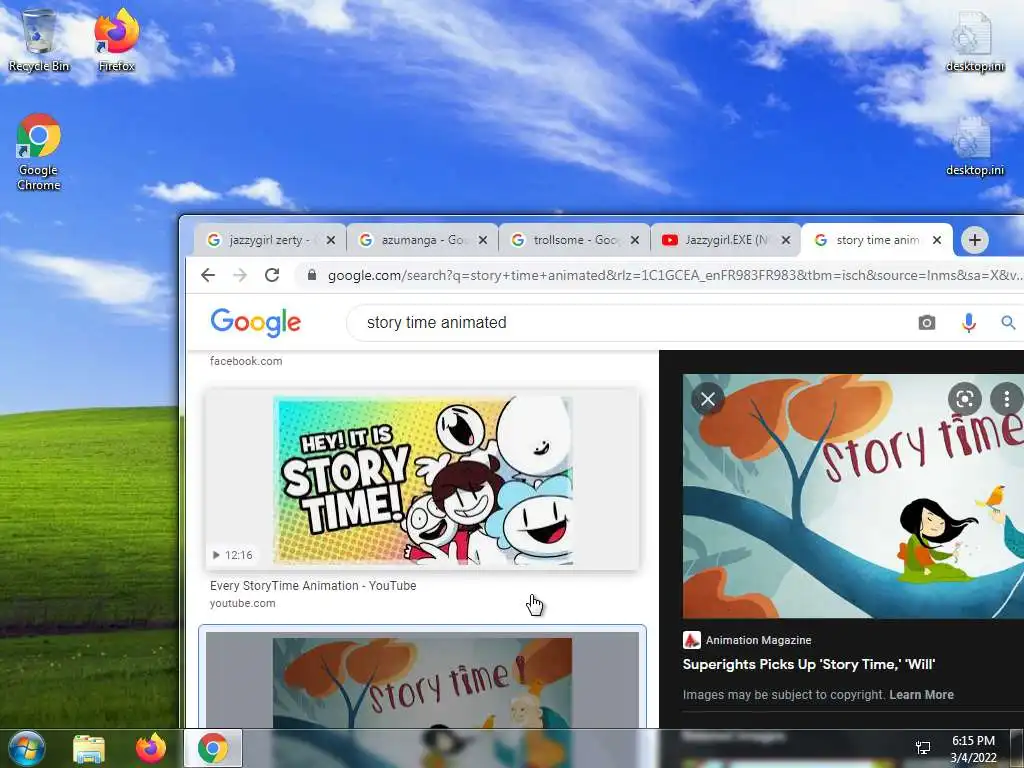Search by image using the camera icon

pos(927,323)
